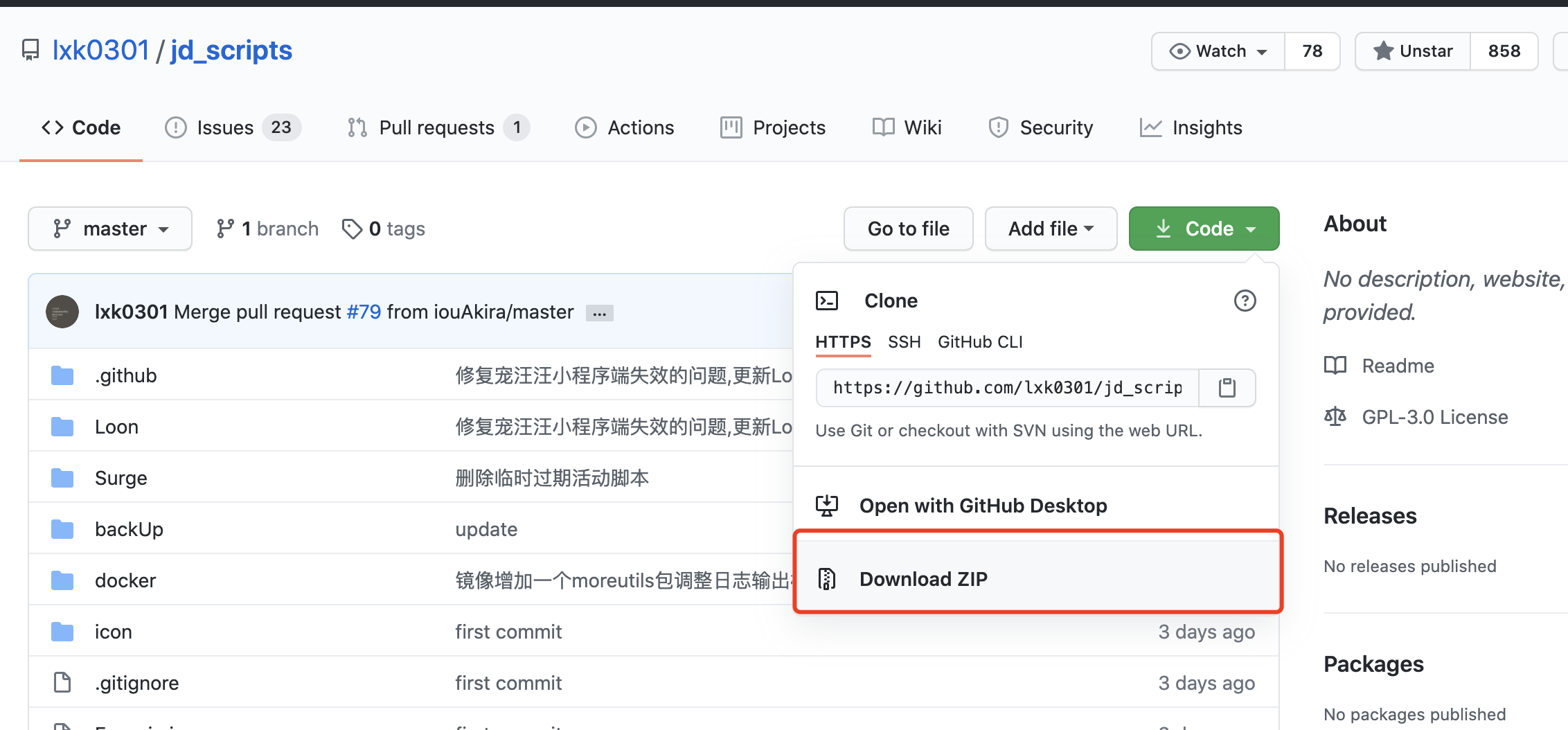Switch to the Issues tab
The width and height of the screenshot is (1568, 730).
tap(233, 127)
